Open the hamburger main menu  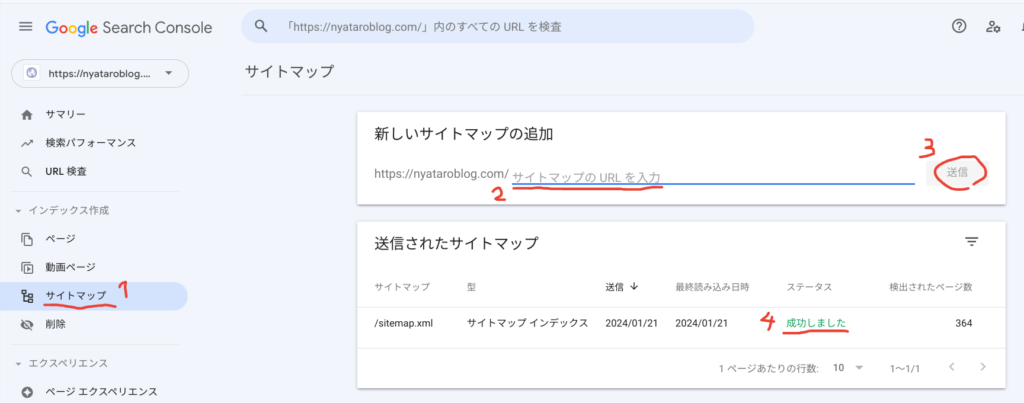[25, 27]
